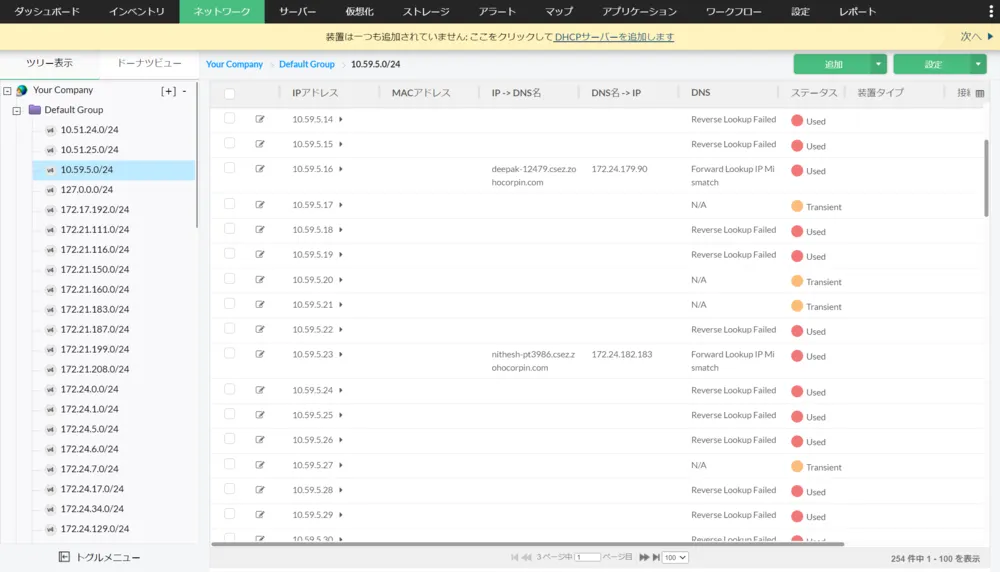This screenshot has width=1000, height=572.
Task: Jump to last page icon in pager
Action: click(656, 557)
